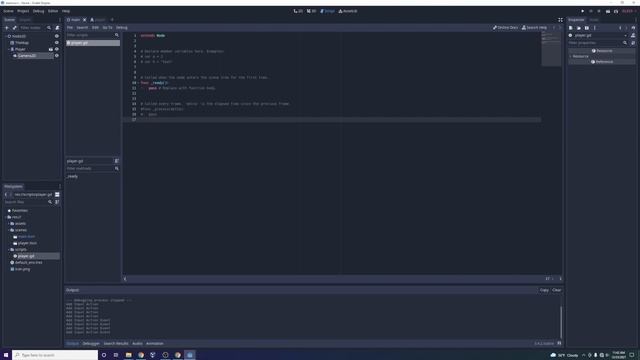This screenshot has width=640, height=360.
Task: Click the script icon by the Player node
Action: click(51, 49)
